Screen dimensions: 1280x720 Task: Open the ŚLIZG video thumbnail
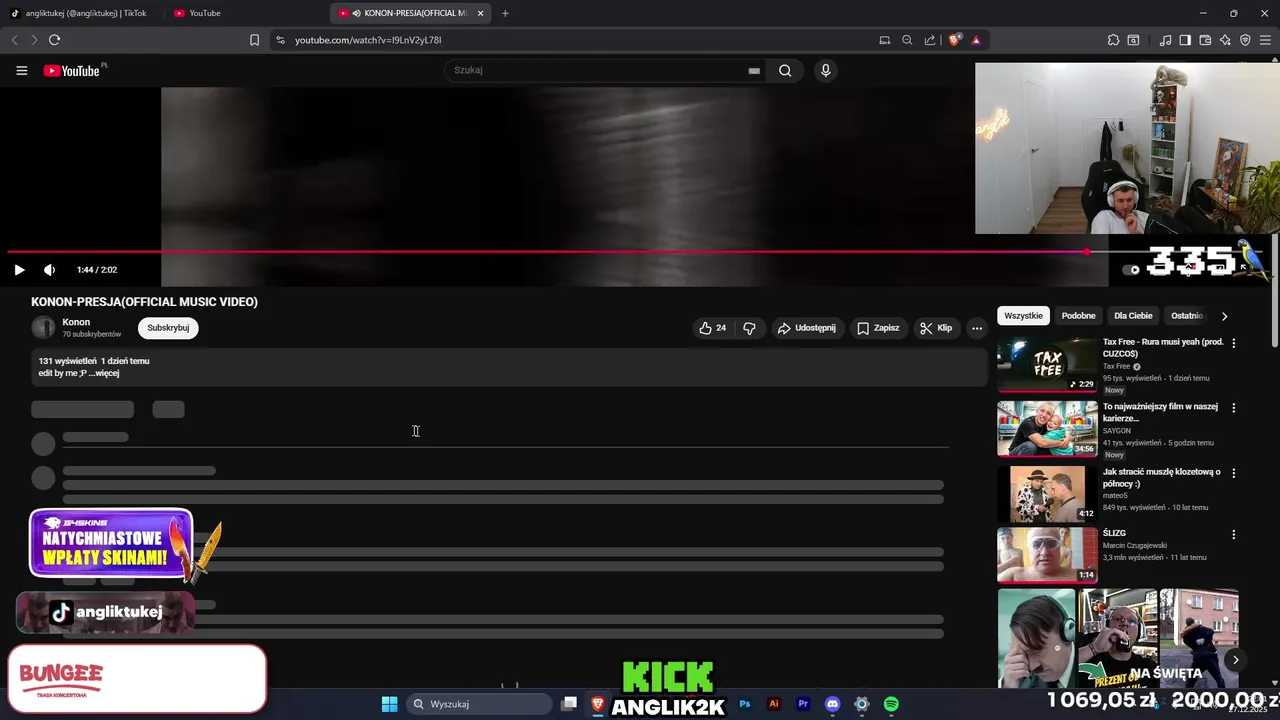pos(1047,554)
